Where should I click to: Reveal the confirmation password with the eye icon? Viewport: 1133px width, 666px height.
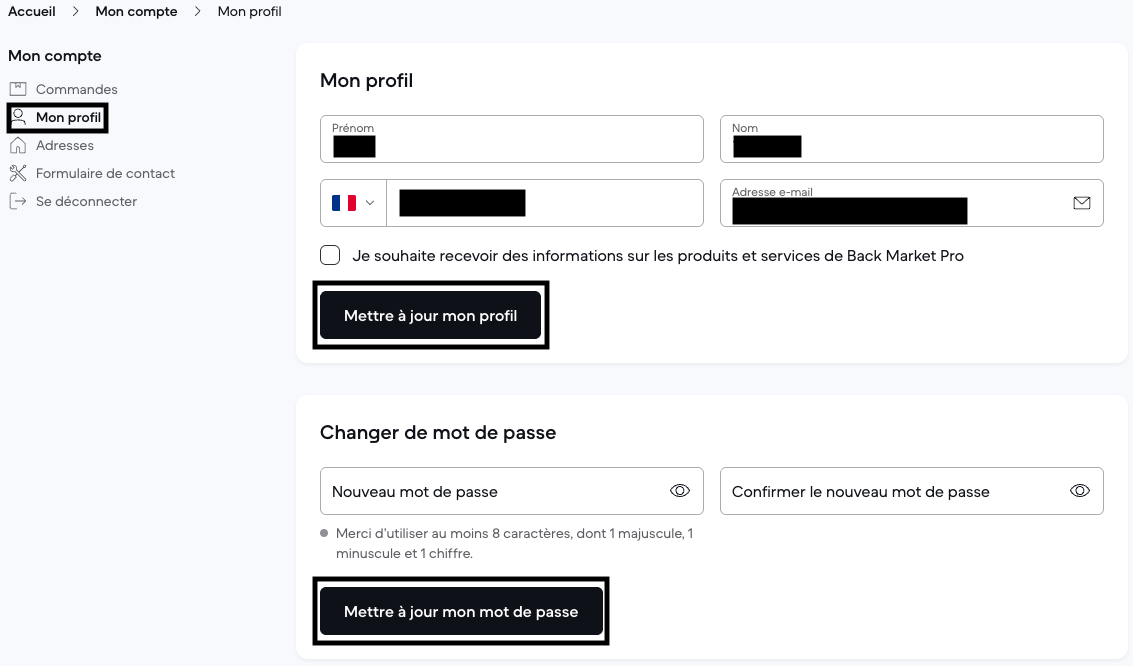point(1080,491)
